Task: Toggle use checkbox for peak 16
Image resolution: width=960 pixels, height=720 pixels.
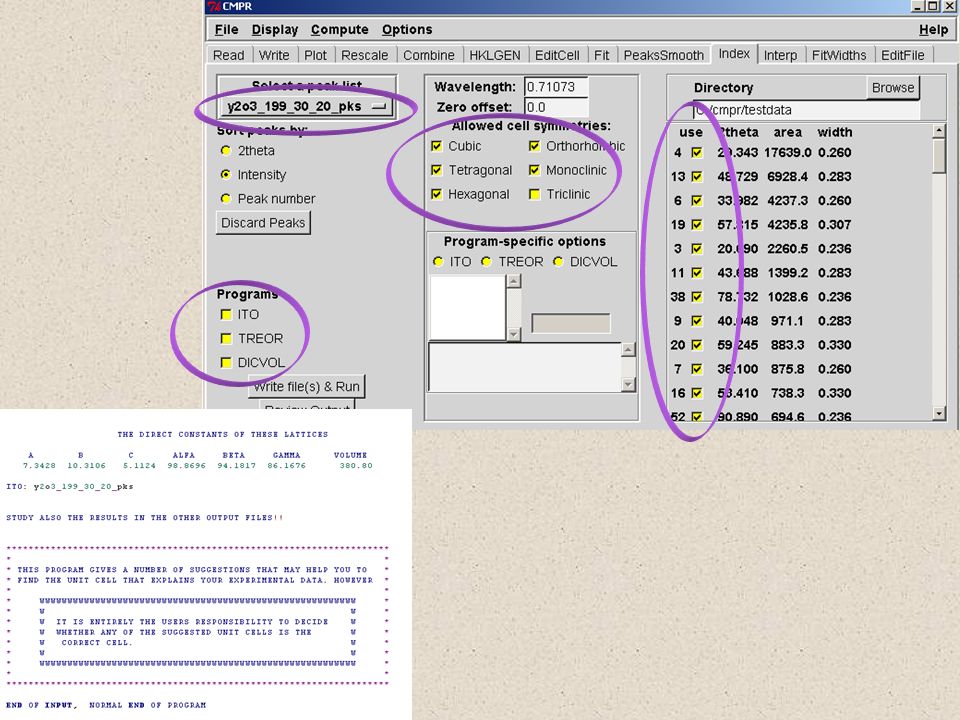Action: click(697, 393)
